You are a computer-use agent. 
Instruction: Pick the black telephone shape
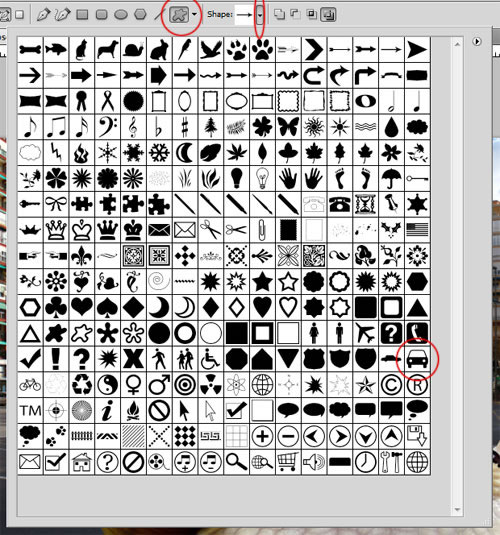tap(340, 204)
